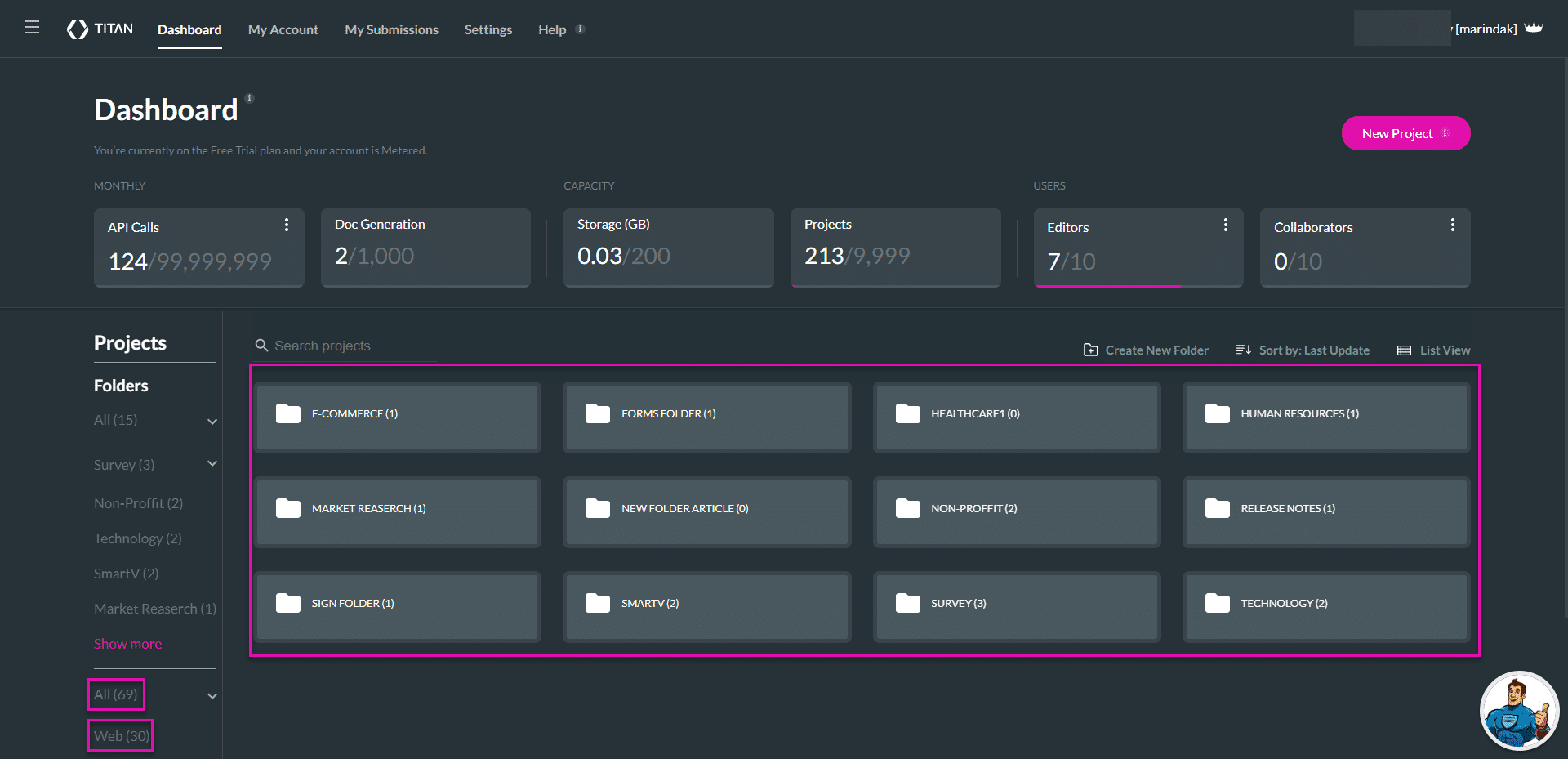Viewport: 1568px width, 759px height.
Task: Expand the All (69) projects chevron
Action: pyautogui.click(x=212, y=696)
